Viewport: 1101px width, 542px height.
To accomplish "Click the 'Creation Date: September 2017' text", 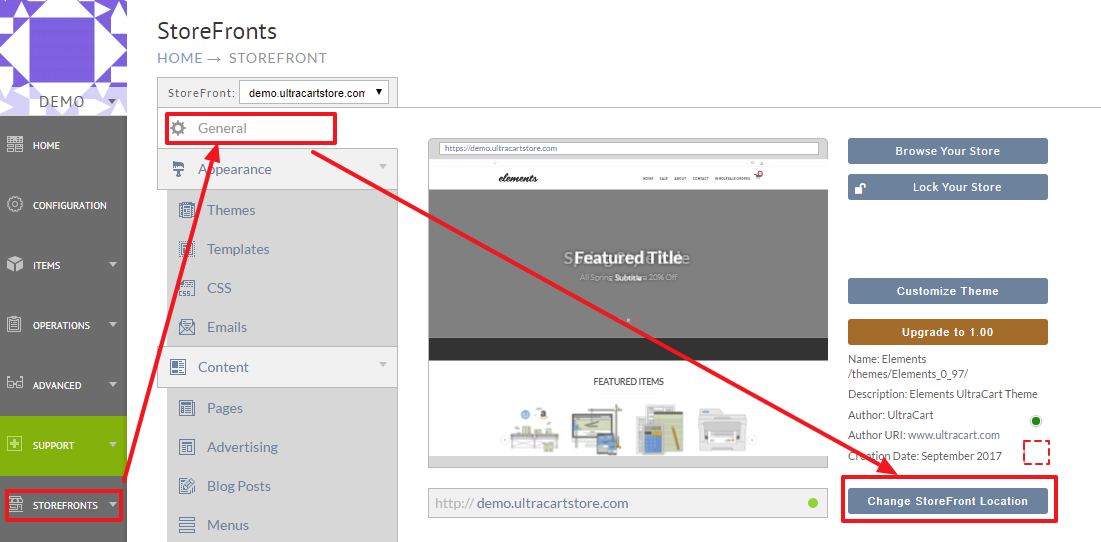I will [925, 456].
